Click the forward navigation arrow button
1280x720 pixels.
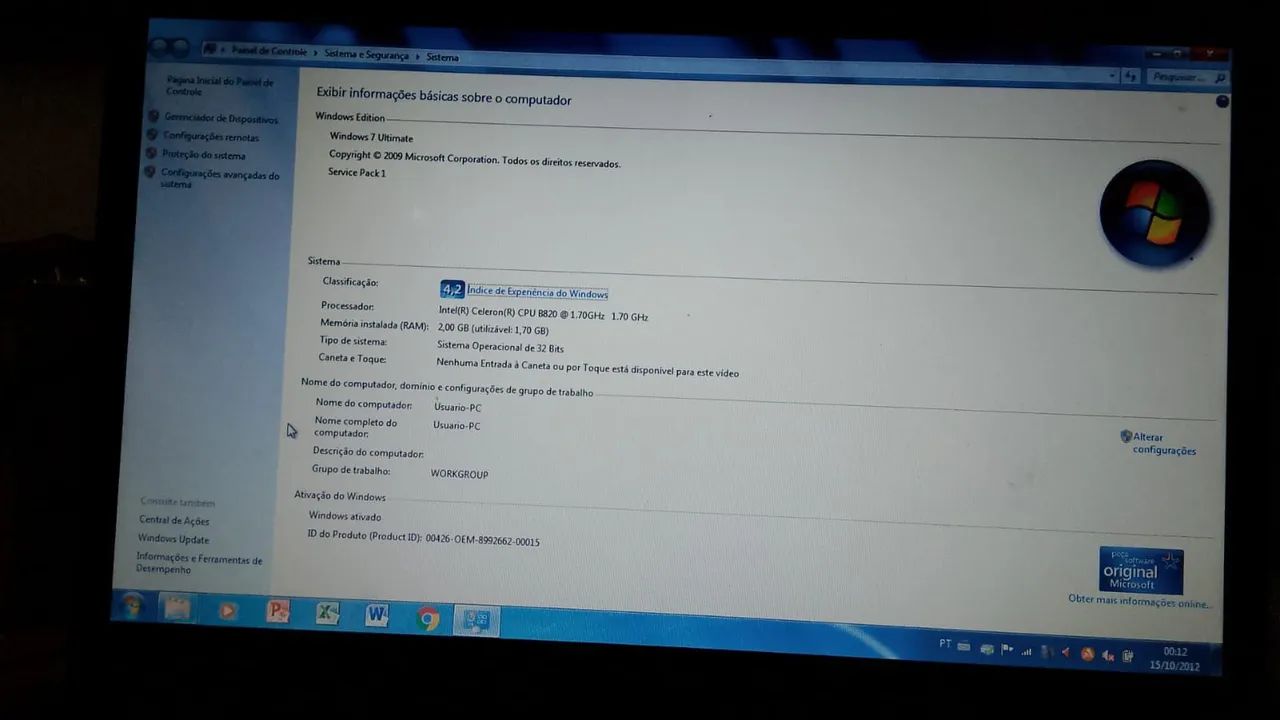click(x=181, y=48)
